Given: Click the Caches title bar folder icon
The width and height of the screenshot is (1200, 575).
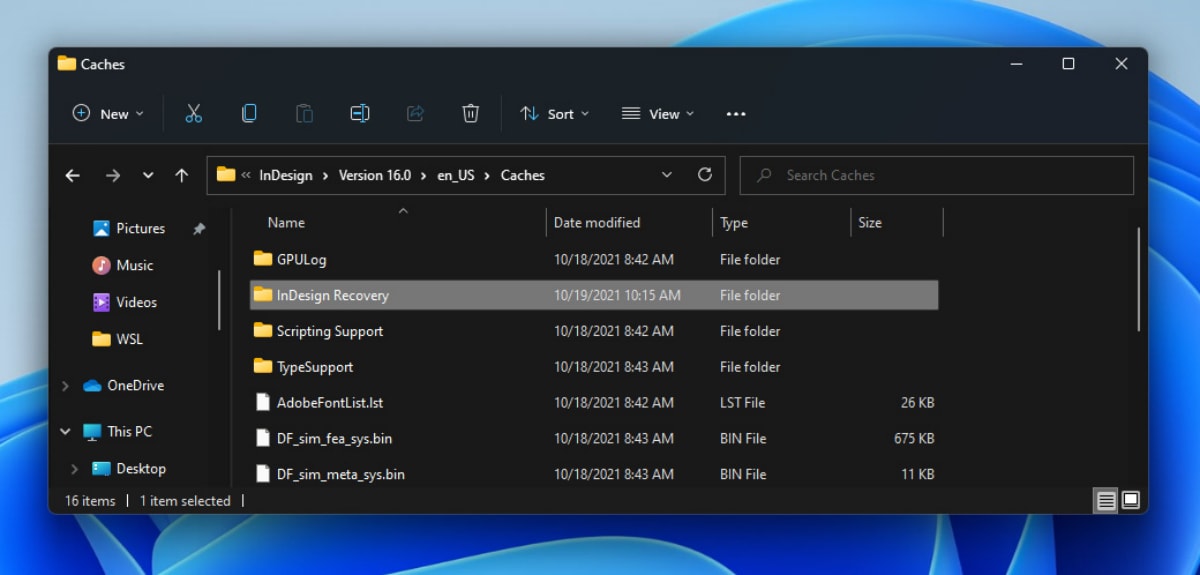Looking at the screenshot, I should click(x=67, y=64).
